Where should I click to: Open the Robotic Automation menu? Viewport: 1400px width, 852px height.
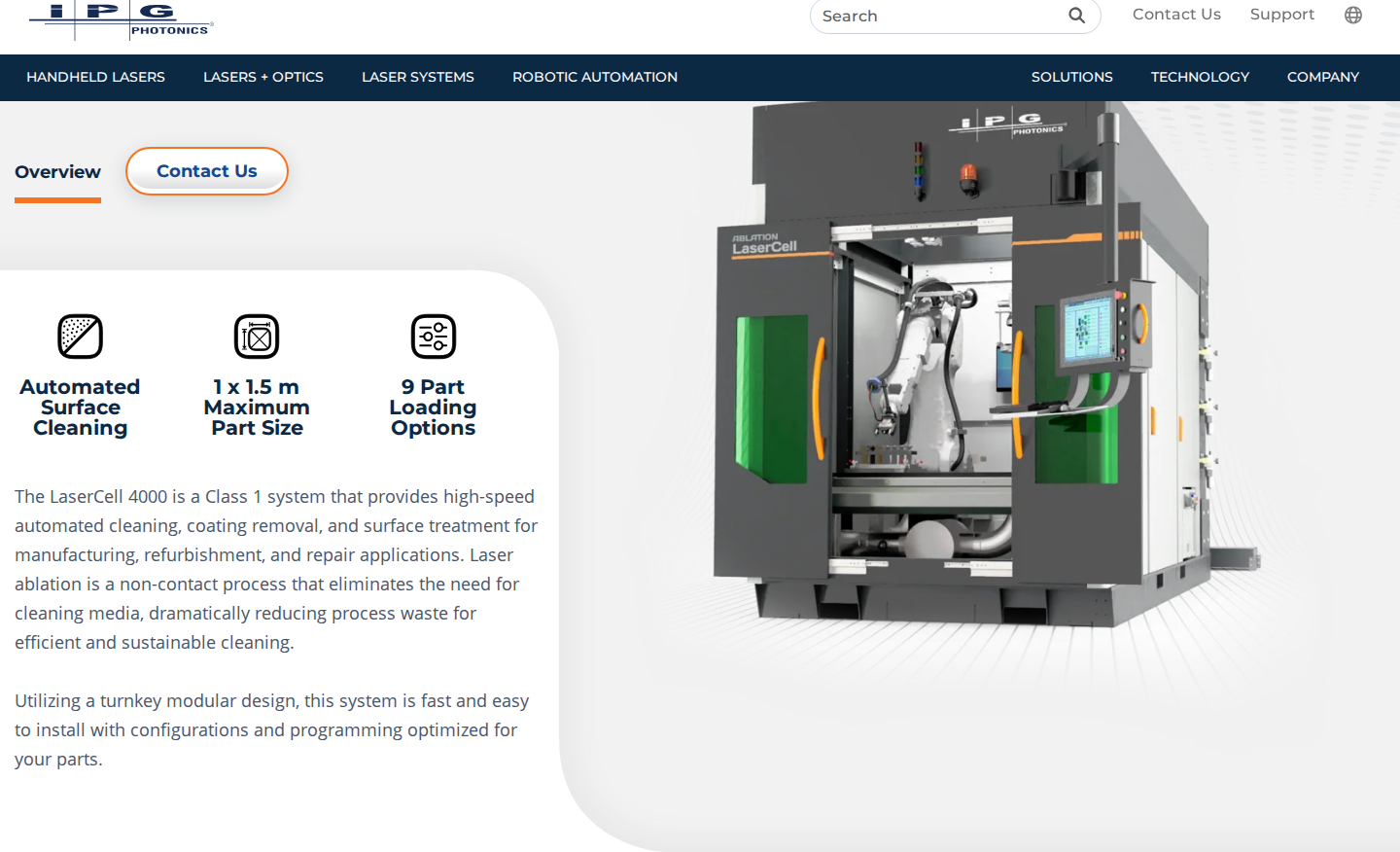coord(595,77)
